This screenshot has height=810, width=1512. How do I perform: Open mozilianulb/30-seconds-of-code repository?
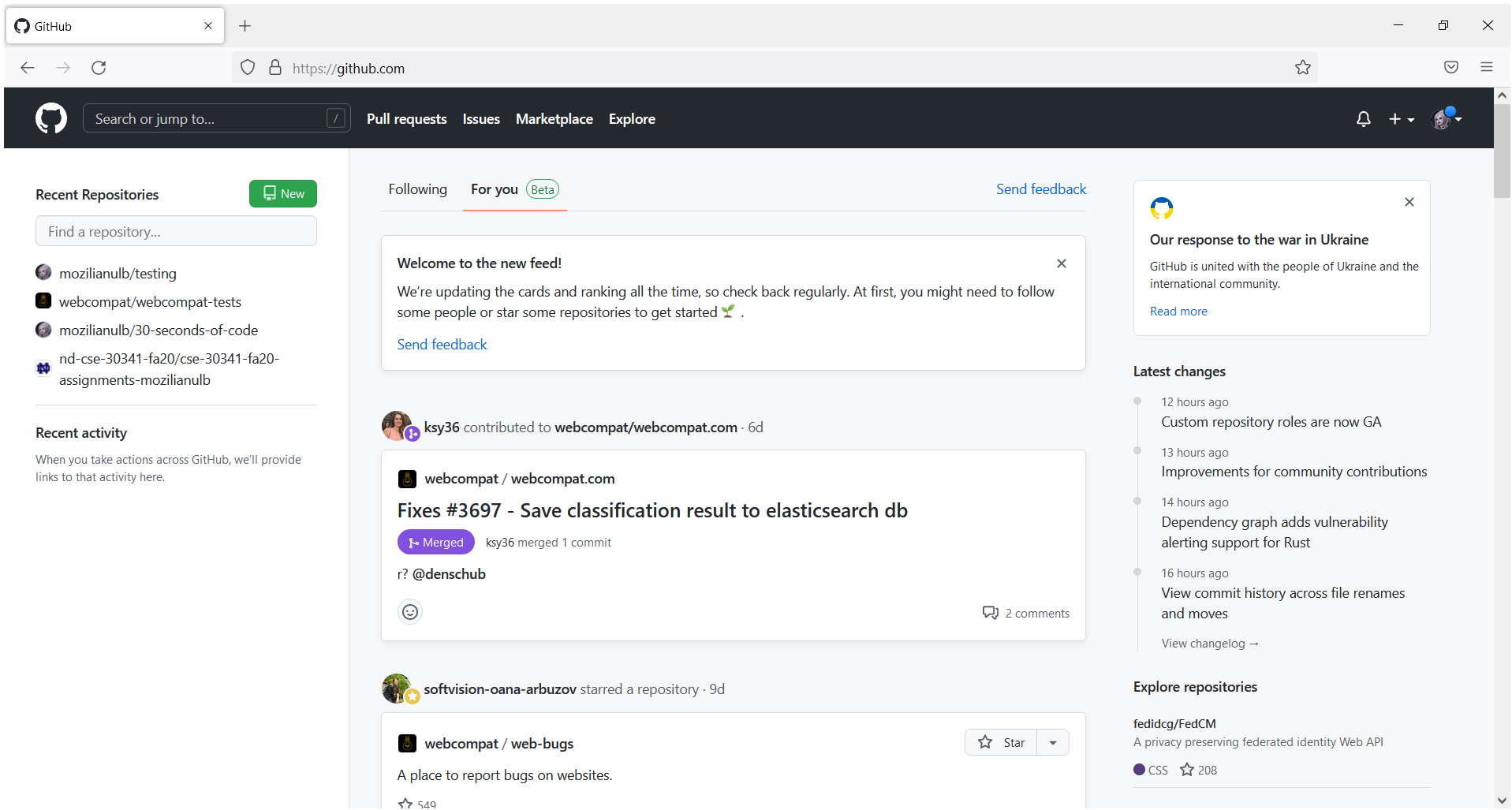(x=159, y=330)
